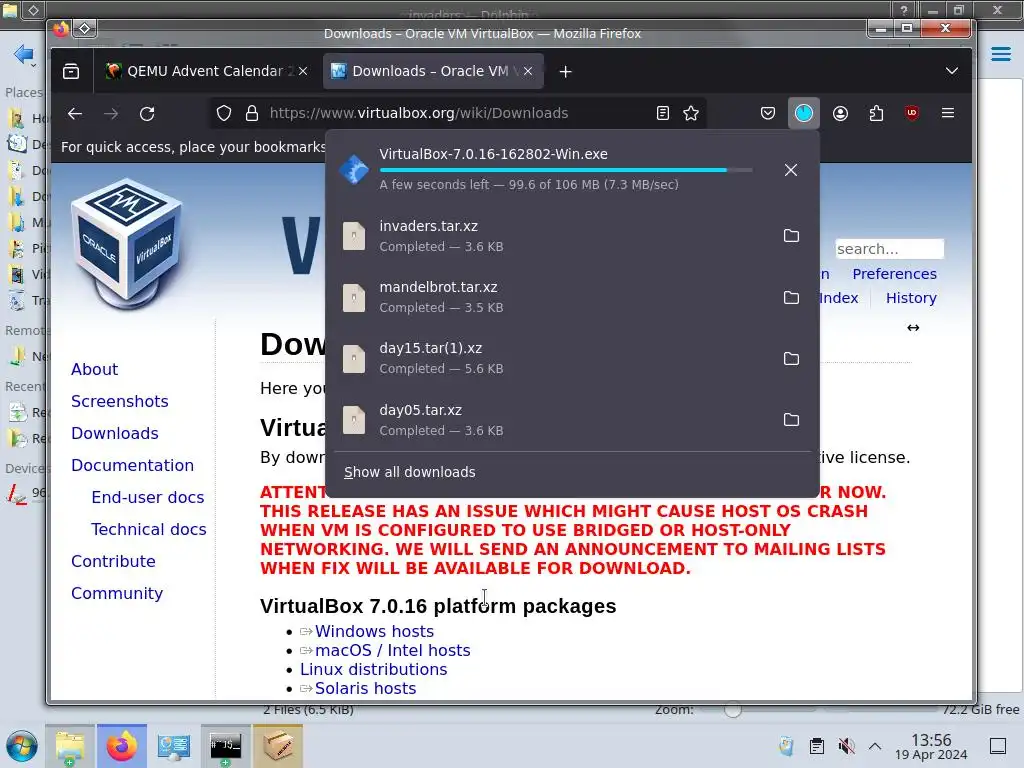Open the Firefox account icon
The height and width of the screenshot is (768, 1024).
coord(840,114)
